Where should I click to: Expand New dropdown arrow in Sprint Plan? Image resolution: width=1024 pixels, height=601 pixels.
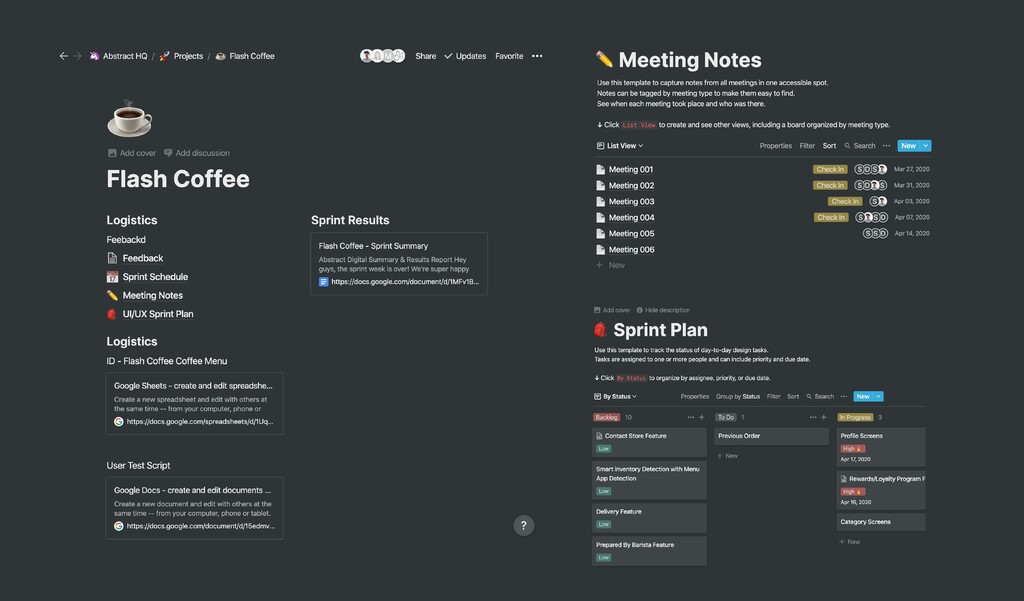pos(878,397)
